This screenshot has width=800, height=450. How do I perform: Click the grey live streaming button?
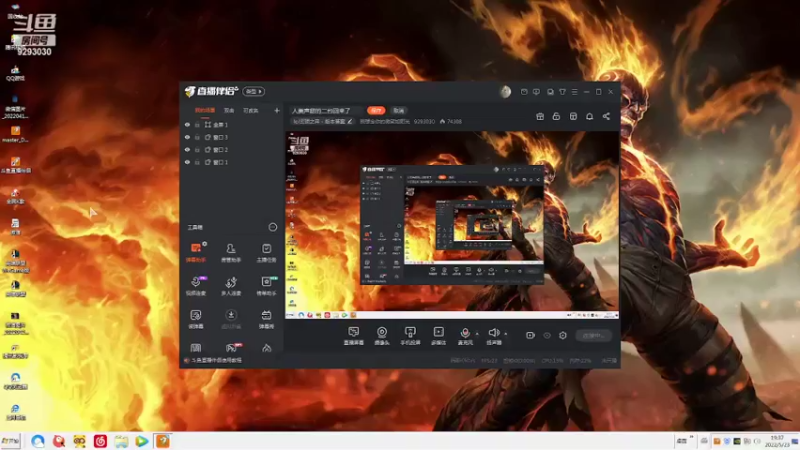tap(593, 335)
